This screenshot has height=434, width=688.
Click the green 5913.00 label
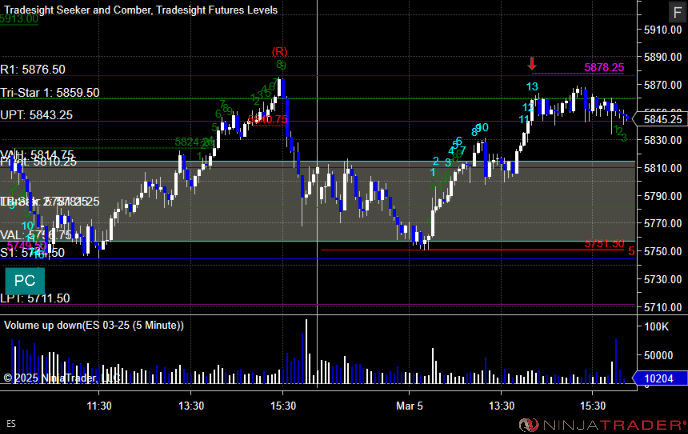(x=19, y=18)
